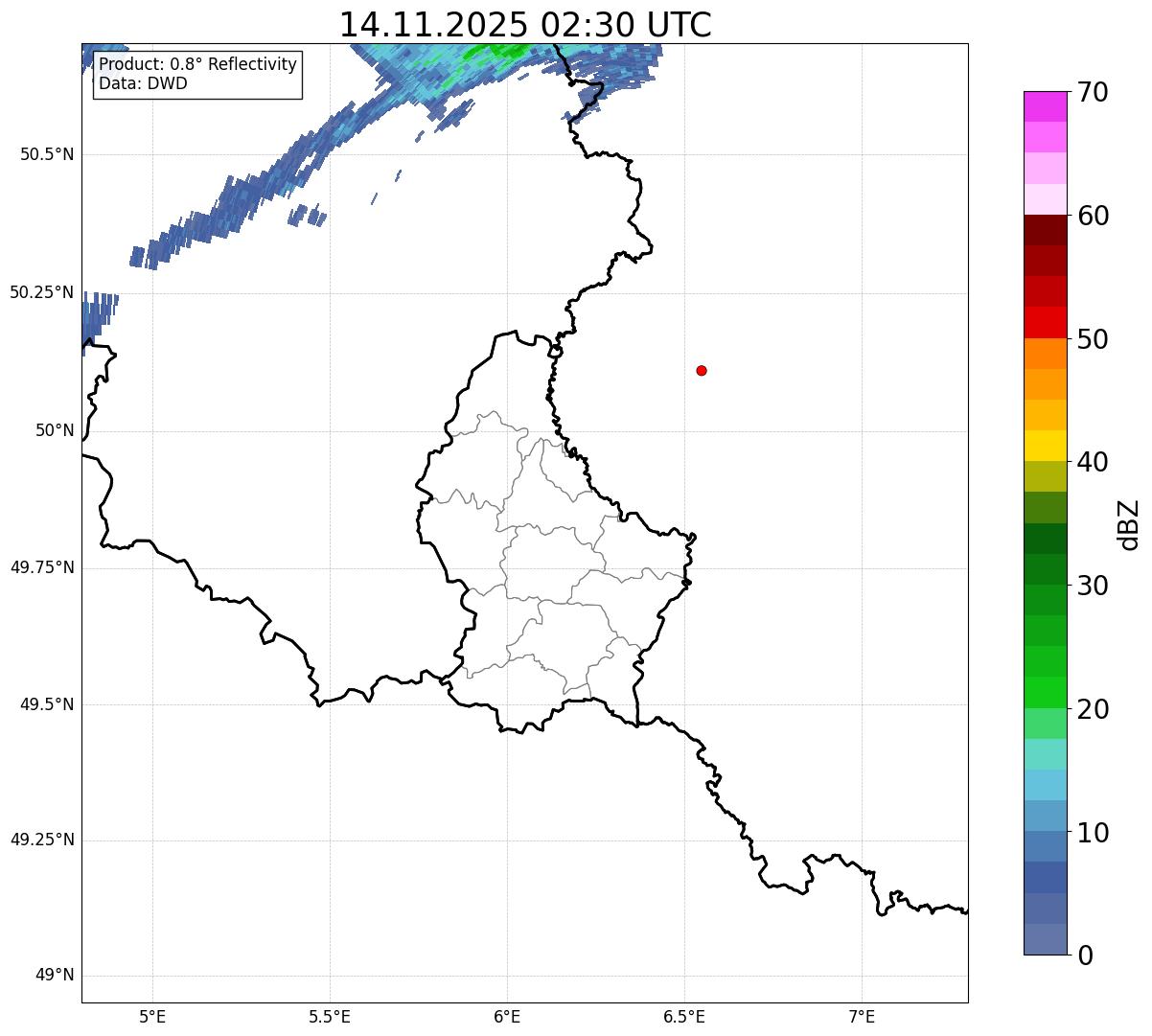Click the colorbar tick label 60
This screenshot has width=1152, height=1036.
point(1093,216)
